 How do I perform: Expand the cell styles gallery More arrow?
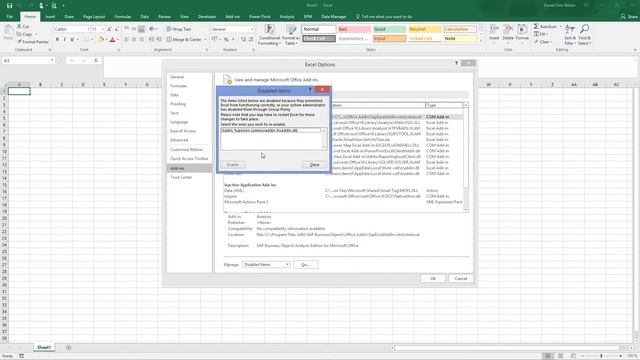click(x=481, y=41)
